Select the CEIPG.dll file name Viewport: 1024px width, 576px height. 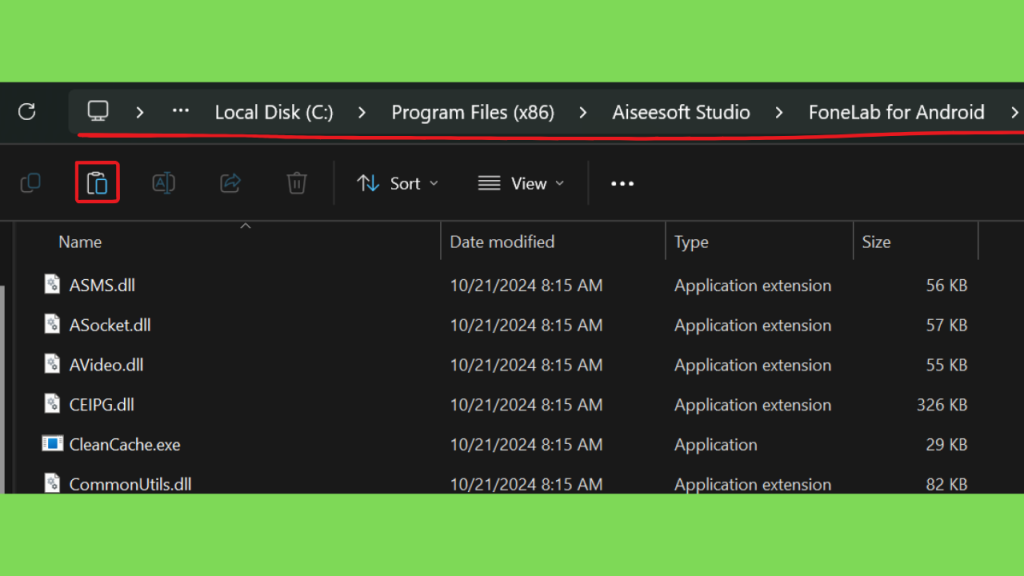[101, 405]
